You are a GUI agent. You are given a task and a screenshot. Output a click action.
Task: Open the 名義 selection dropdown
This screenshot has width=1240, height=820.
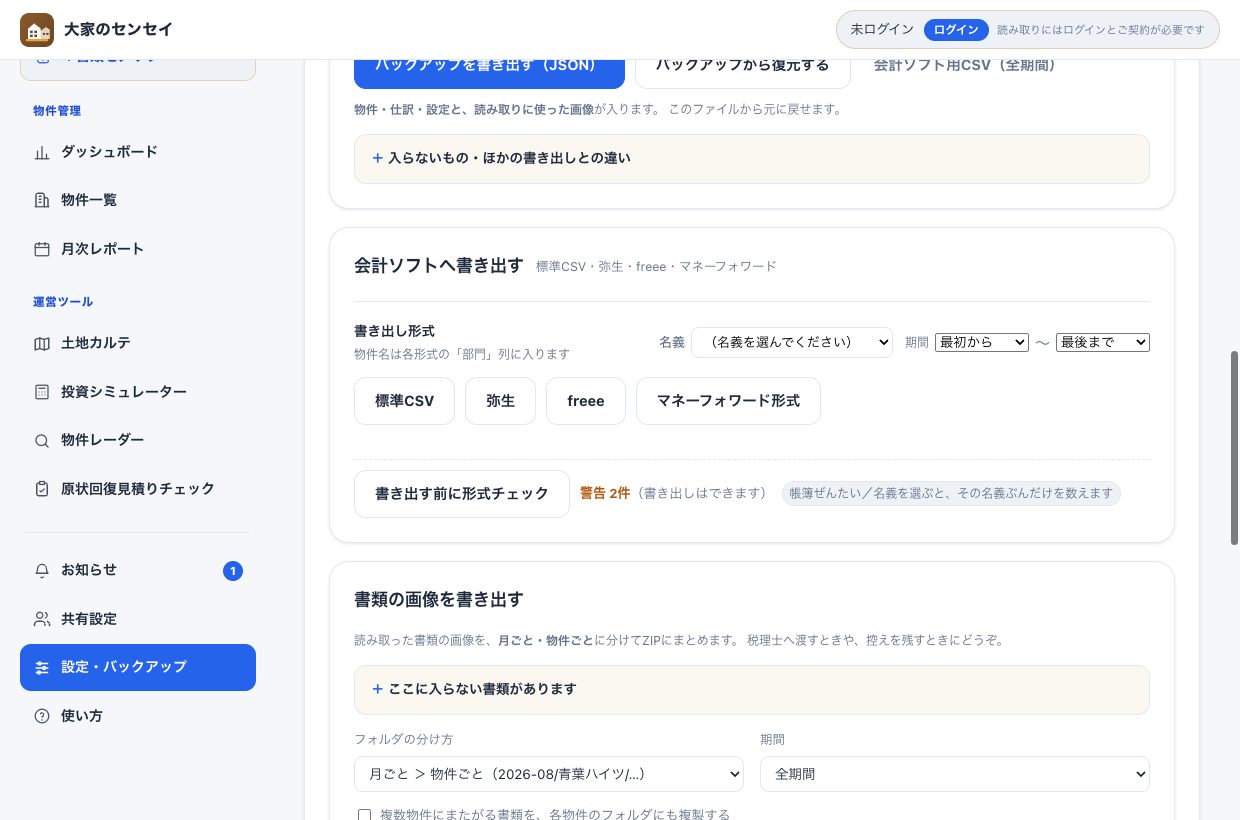(792, 342)
